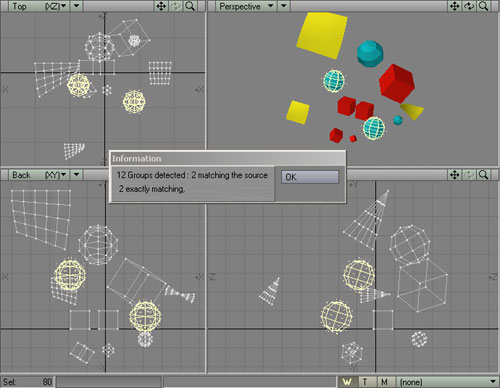Click the large wireframe grid plane in Back view
This screenshot has height=388, width=500.
click(41, 219)
